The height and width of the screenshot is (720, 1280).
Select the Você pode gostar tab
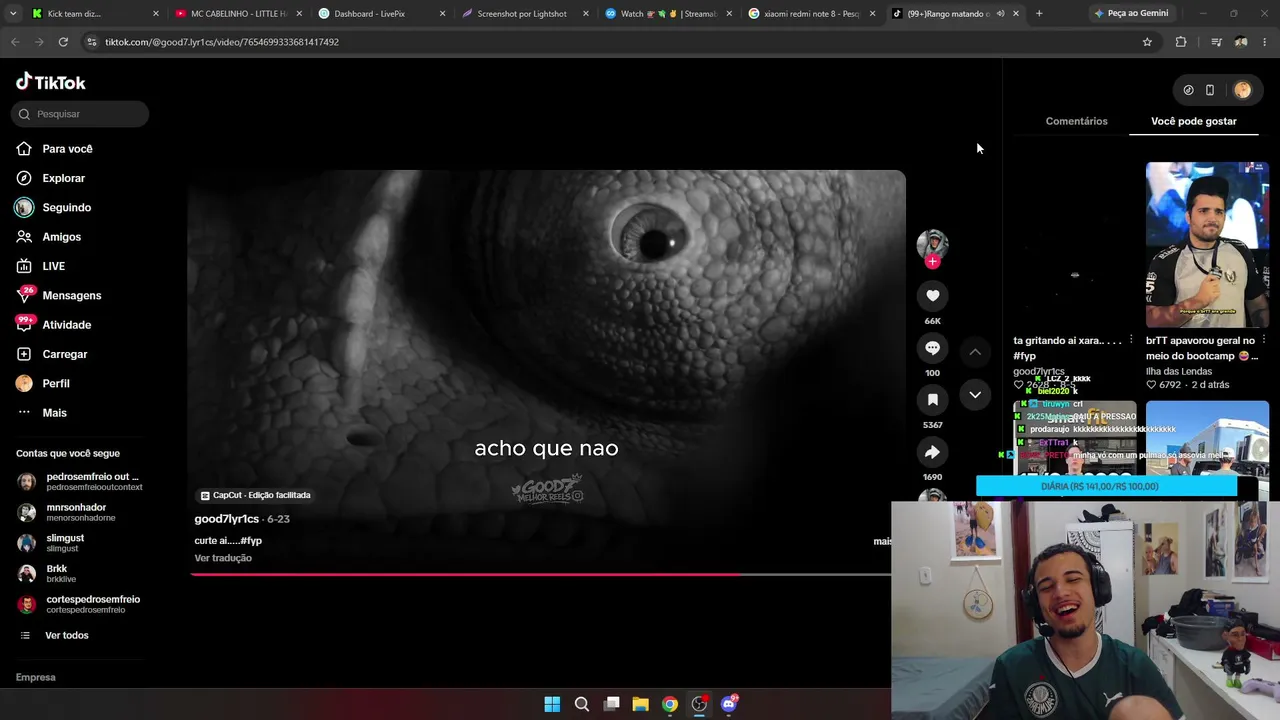tap(1194, 121)
